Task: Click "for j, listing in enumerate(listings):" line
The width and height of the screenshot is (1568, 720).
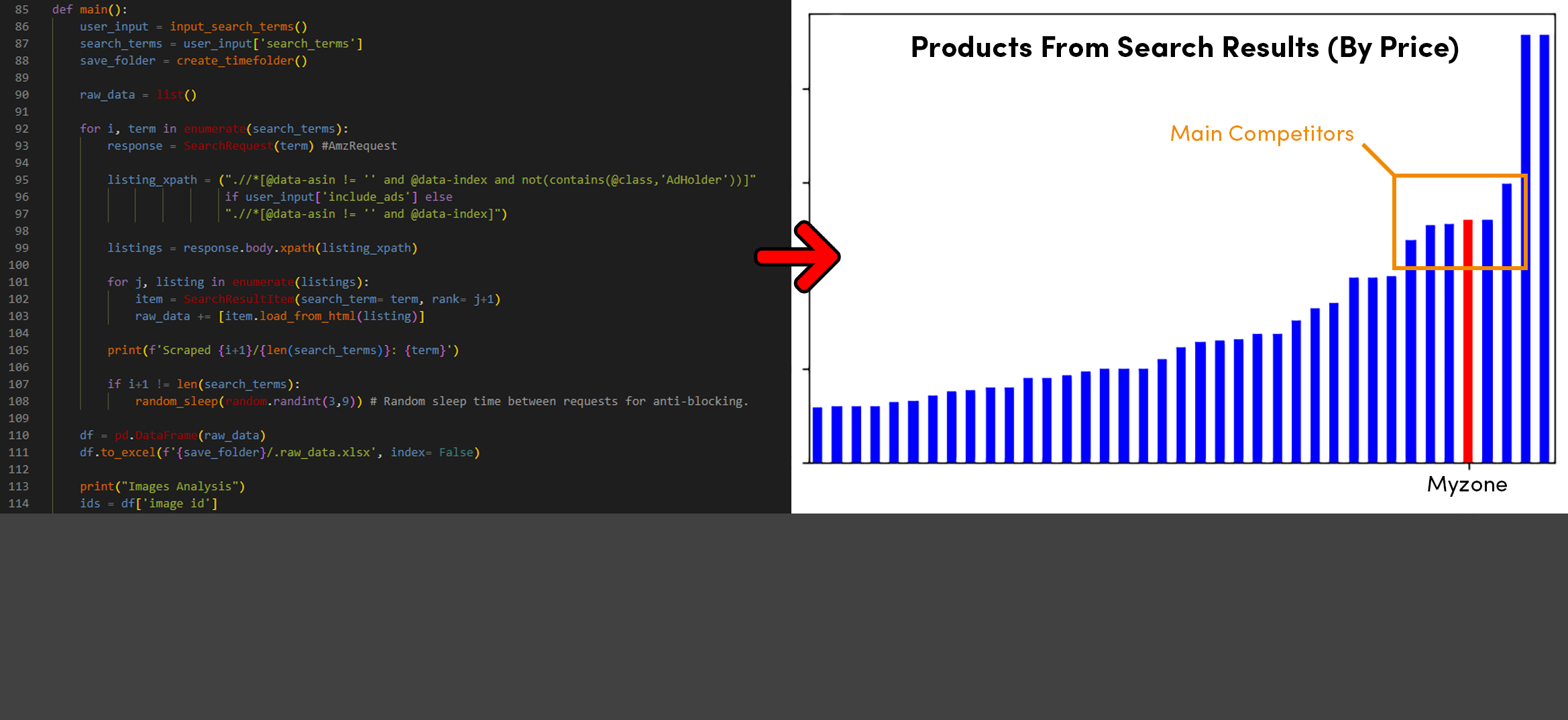Action: (x=238, y=282)
